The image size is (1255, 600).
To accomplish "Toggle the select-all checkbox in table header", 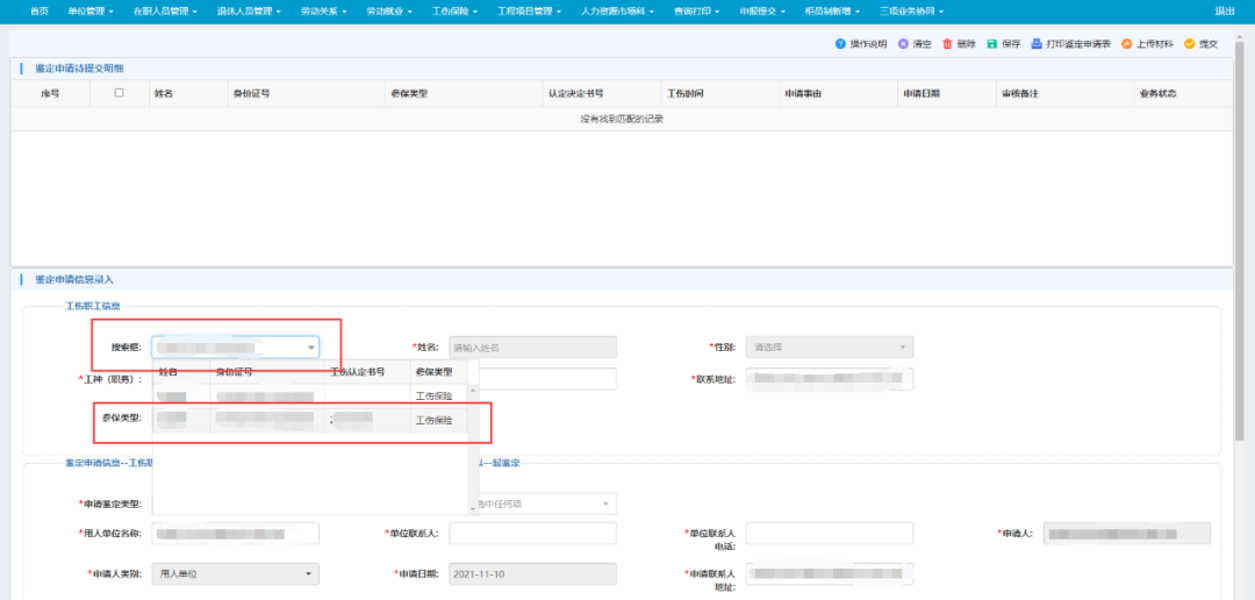I will 119,93.
